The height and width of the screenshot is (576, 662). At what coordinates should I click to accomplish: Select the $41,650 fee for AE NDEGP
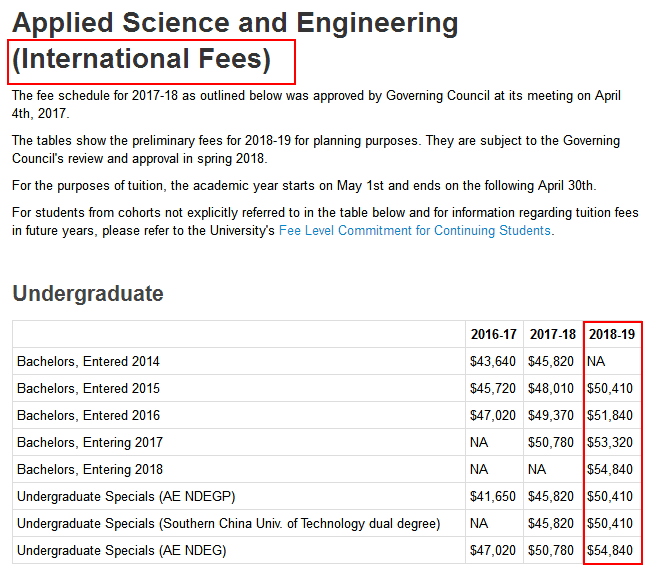[493, 497]
